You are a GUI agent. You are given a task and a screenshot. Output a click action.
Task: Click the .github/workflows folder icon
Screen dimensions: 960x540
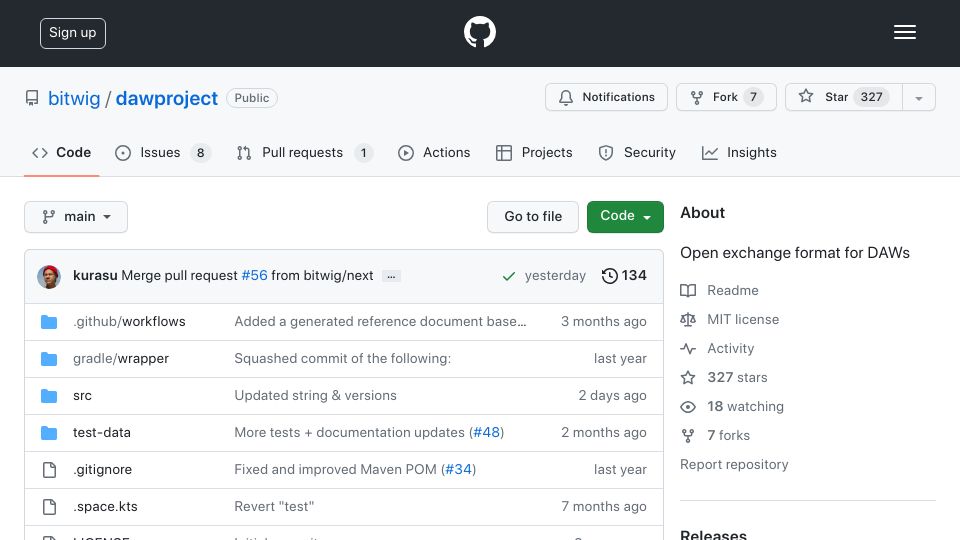point(49,321)
